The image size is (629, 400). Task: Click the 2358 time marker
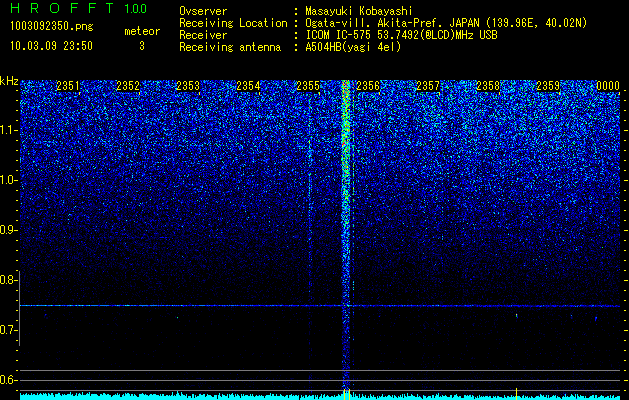click(488, 86)
